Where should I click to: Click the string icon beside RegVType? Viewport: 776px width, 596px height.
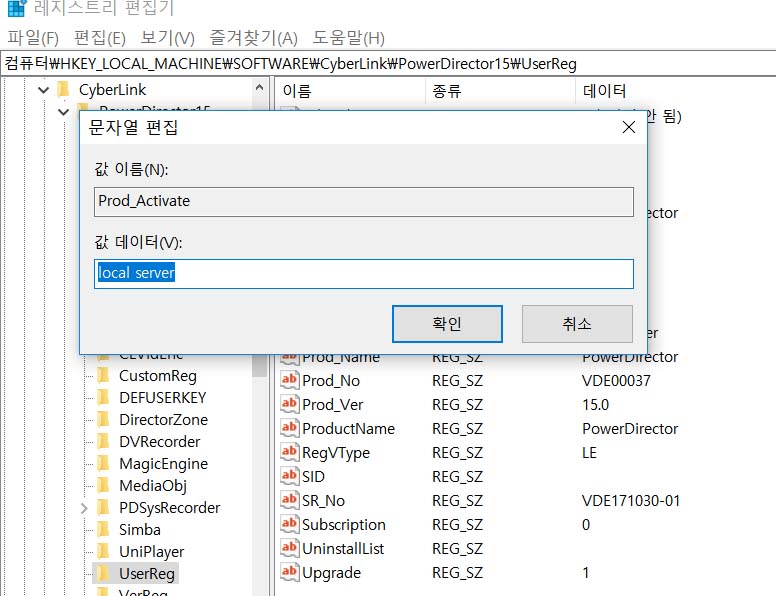tap(290, 452)
